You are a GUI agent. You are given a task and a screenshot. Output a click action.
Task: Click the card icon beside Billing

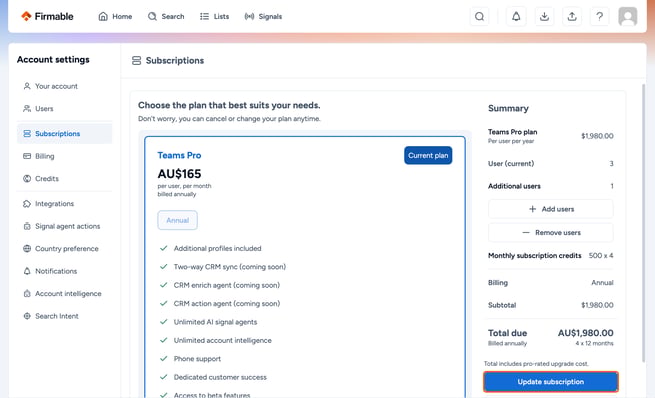27,156
